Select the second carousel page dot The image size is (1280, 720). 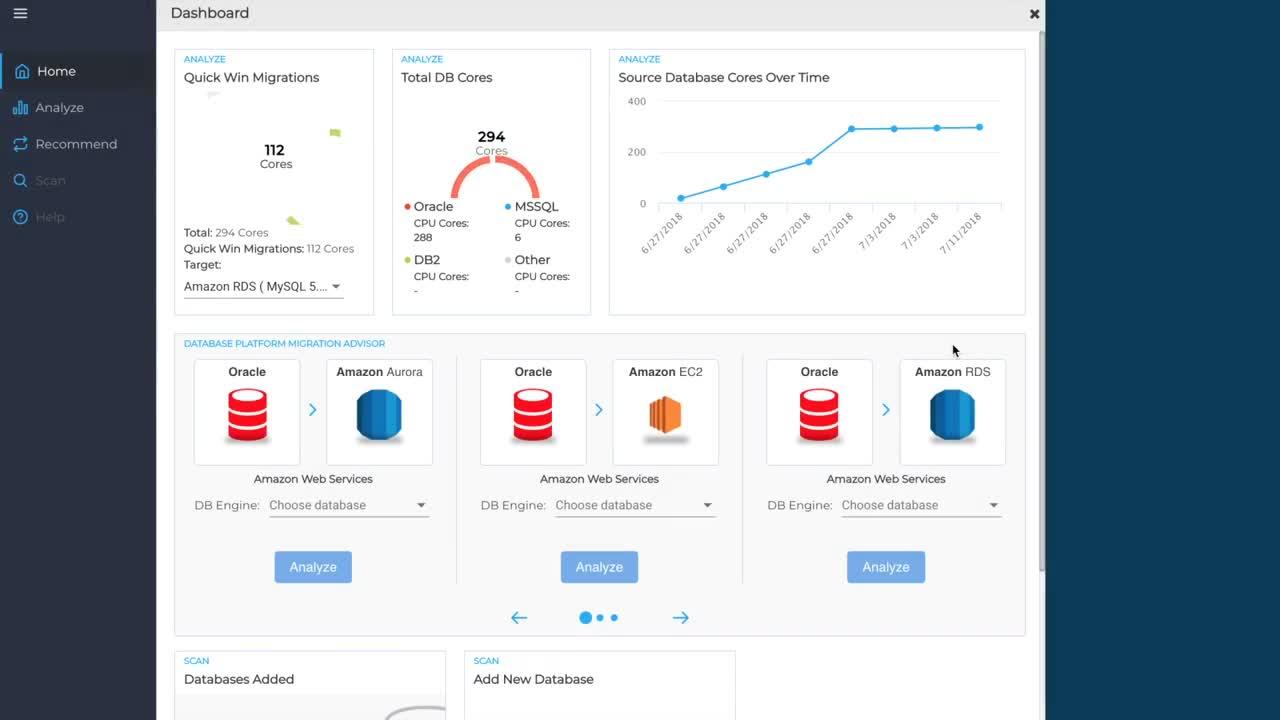pyautogui.click(x=600, y=618)
